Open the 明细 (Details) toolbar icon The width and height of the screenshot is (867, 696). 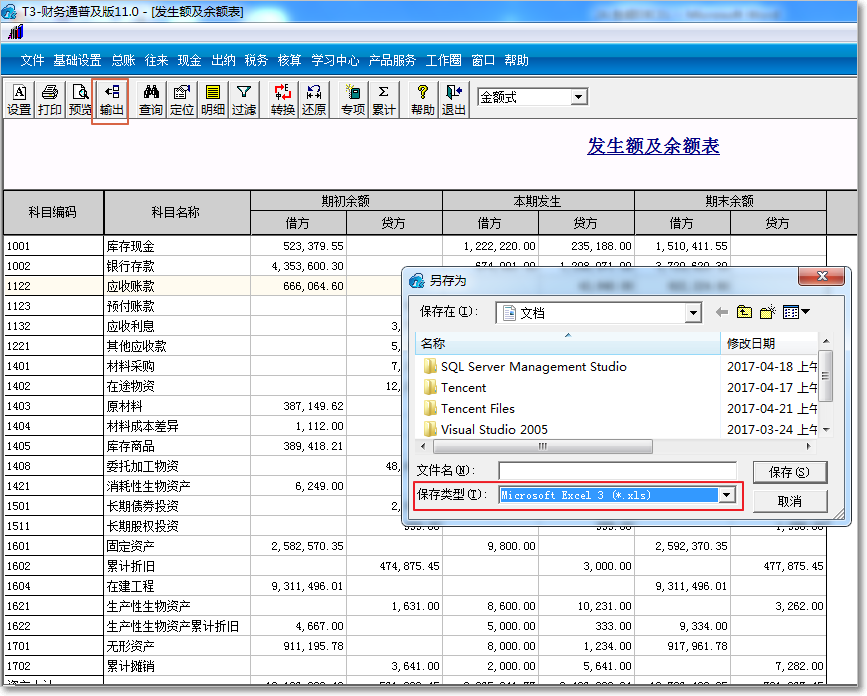213,100
